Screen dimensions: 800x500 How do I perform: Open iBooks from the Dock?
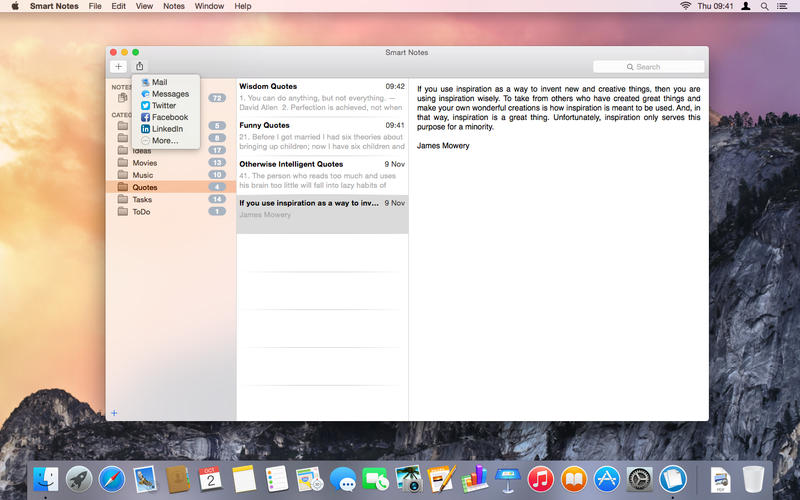573,480
